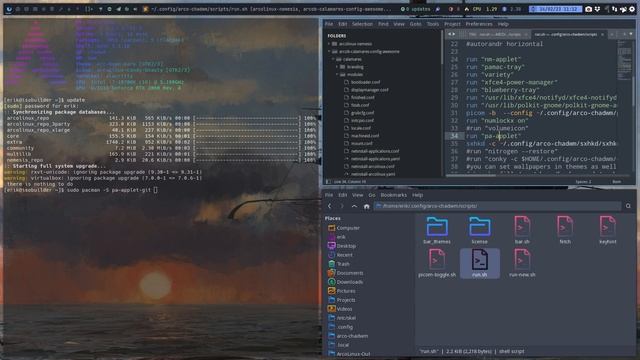Click the file manager path bar
Screen dimensions: 640x360
[497, 206]
